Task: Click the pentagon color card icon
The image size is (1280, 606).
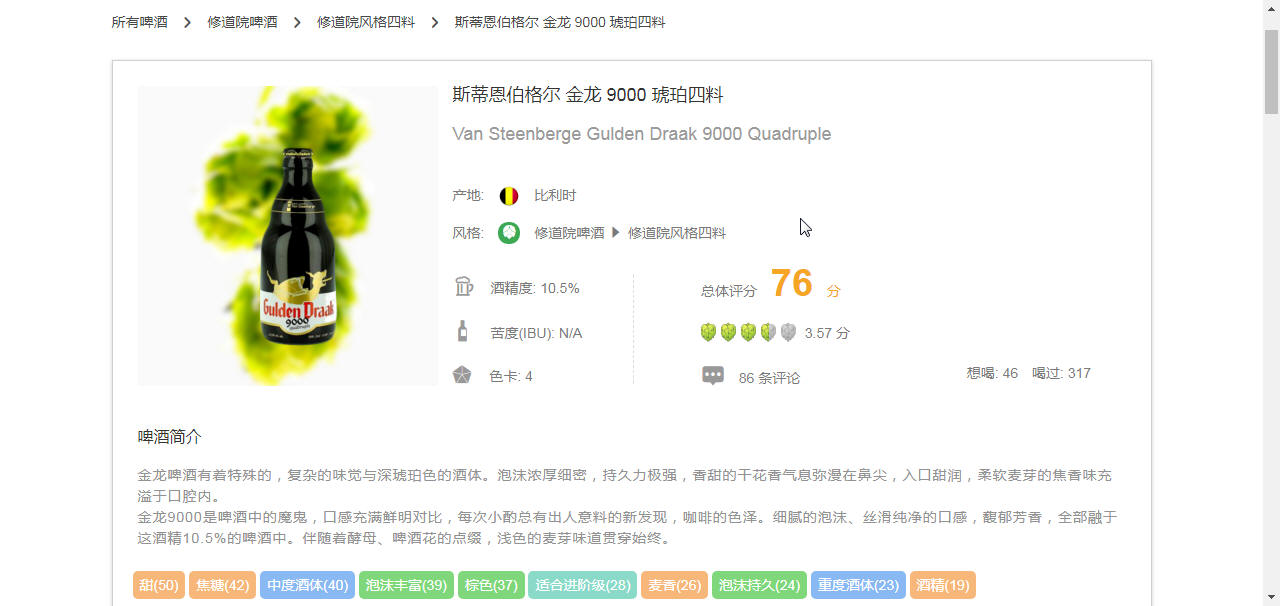Action: (x=461, y=375)
